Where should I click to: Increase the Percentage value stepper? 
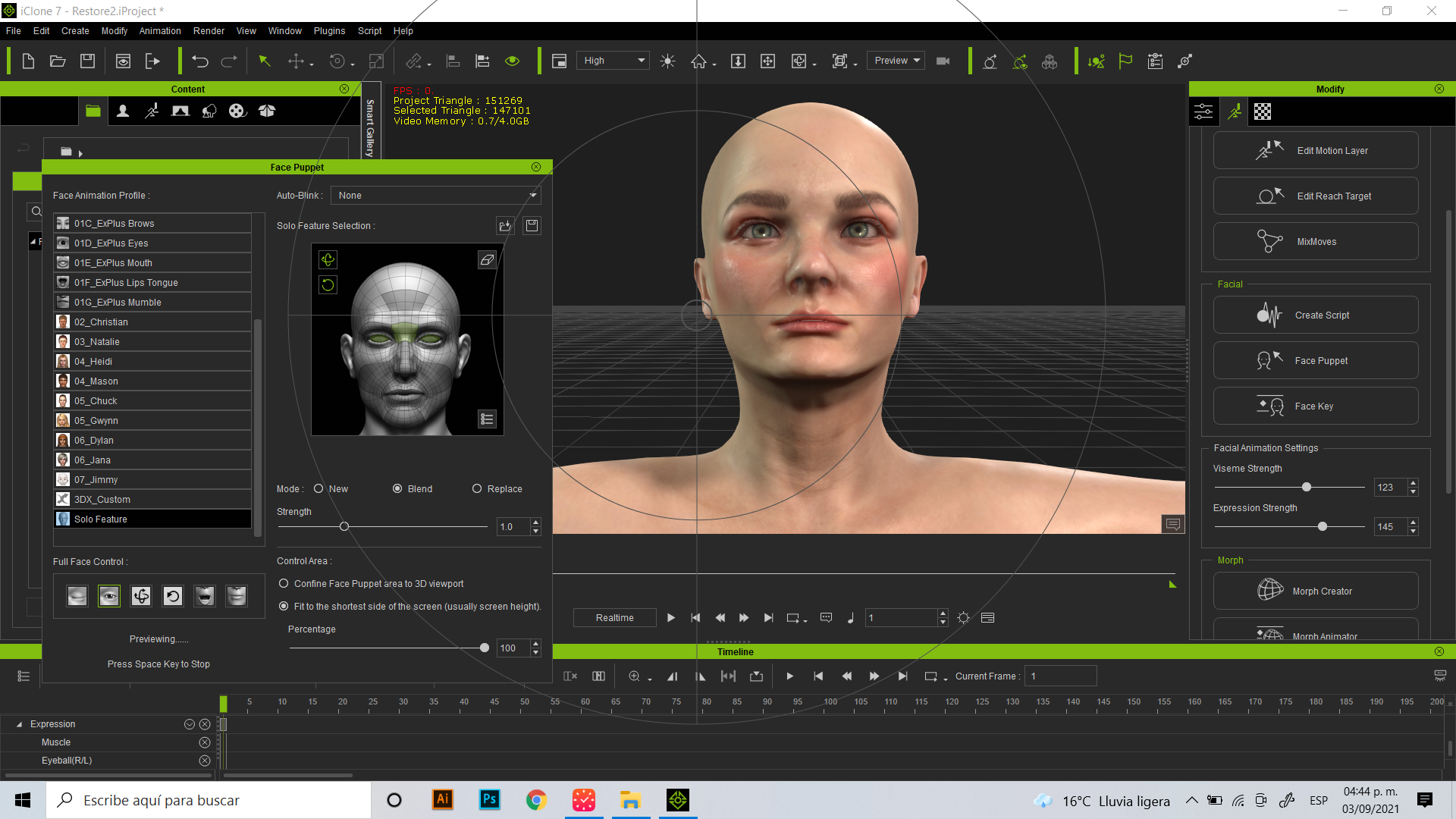point(536,644)
